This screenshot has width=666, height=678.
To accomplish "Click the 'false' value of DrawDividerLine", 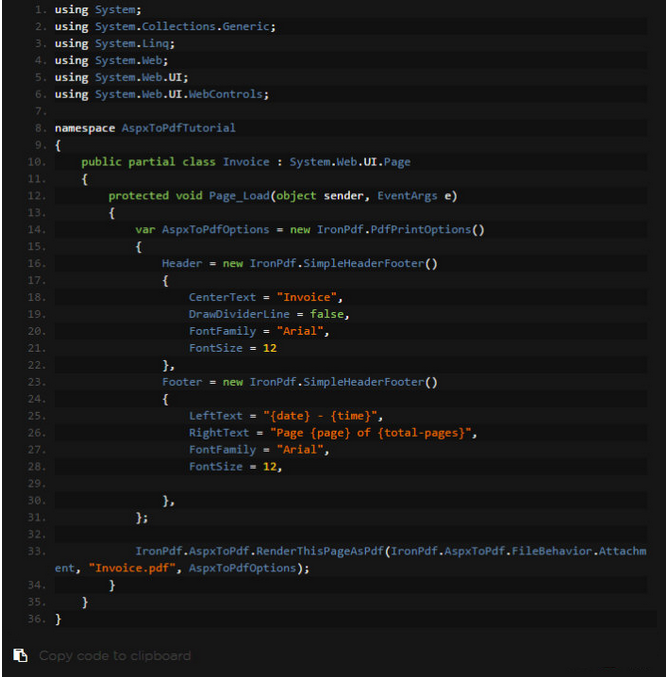I will pyautogui.click(x=326, y=314).
